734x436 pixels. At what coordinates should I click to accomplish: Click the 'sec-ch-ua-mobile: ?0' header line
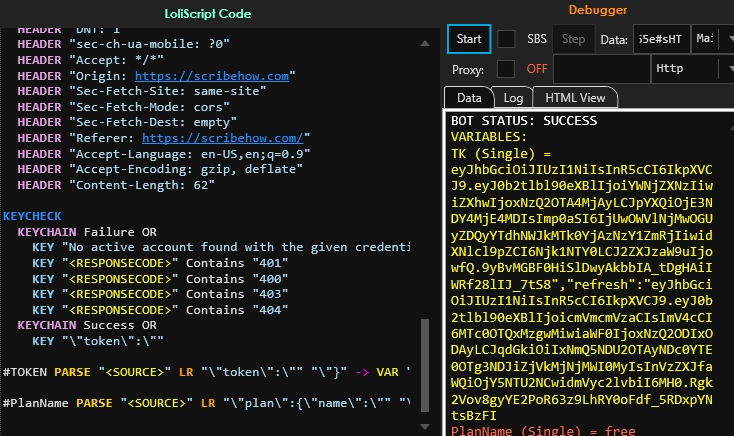pyautogui.click(x=124, y=44)
